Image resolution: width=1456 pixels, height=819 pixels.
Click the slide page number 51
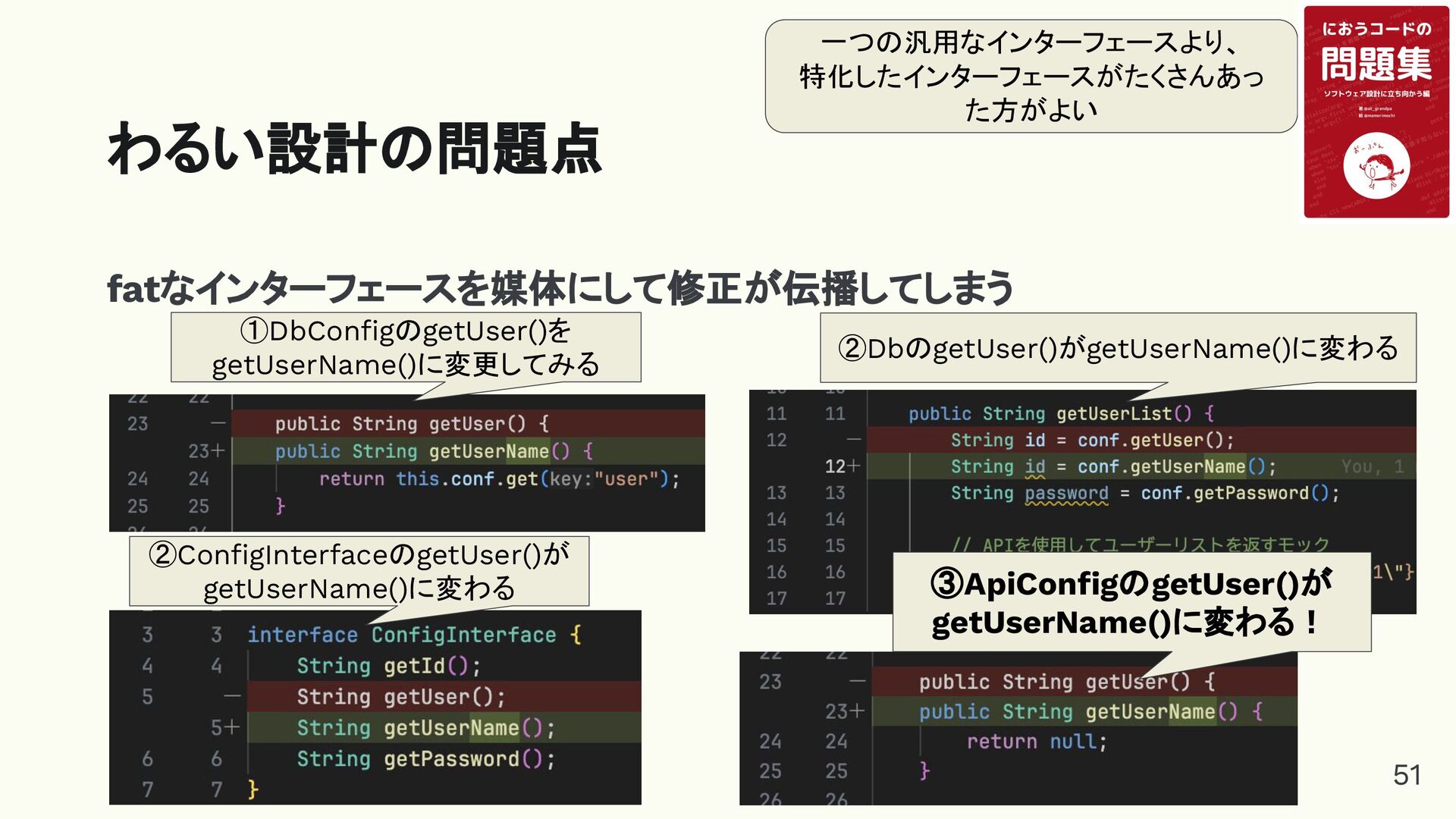(1407, 775)
